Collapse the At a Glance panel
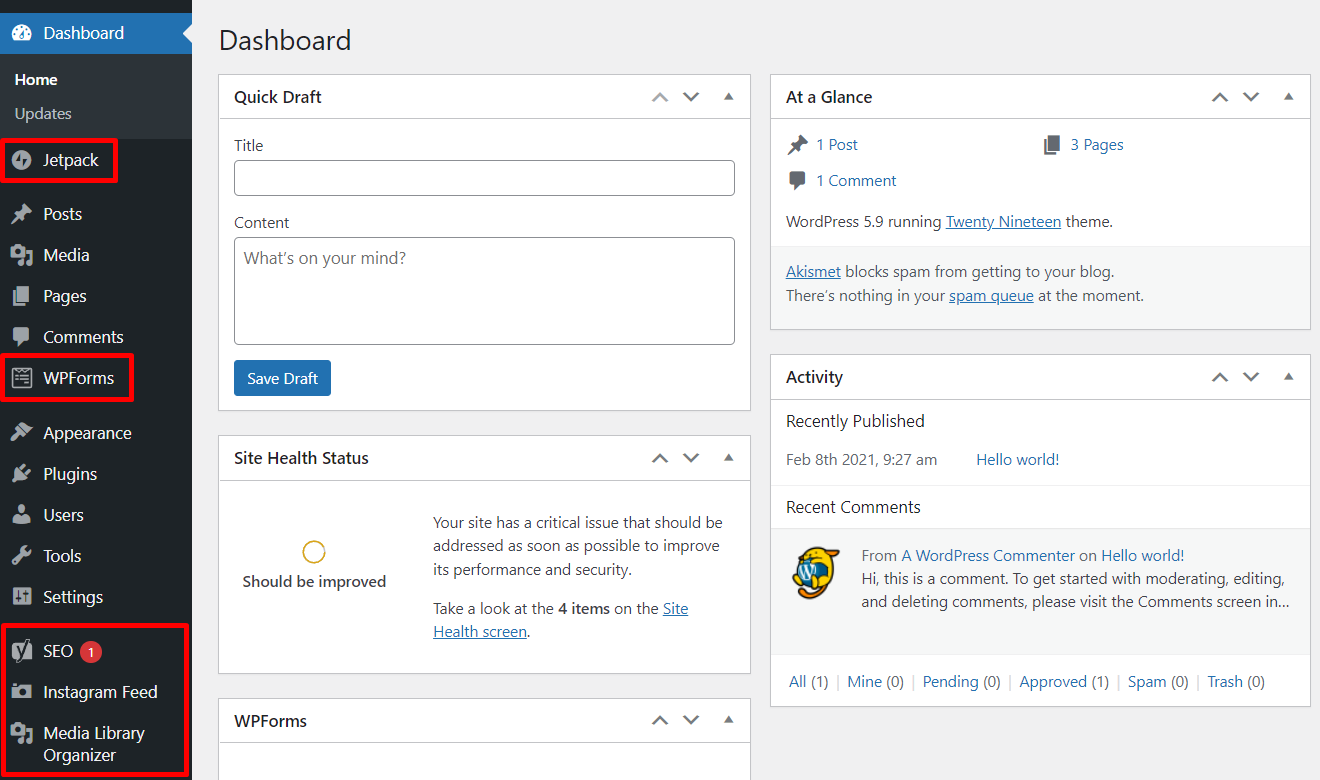The width and height of the screenshot is (1320, 780). click(x=1289, y=97)
